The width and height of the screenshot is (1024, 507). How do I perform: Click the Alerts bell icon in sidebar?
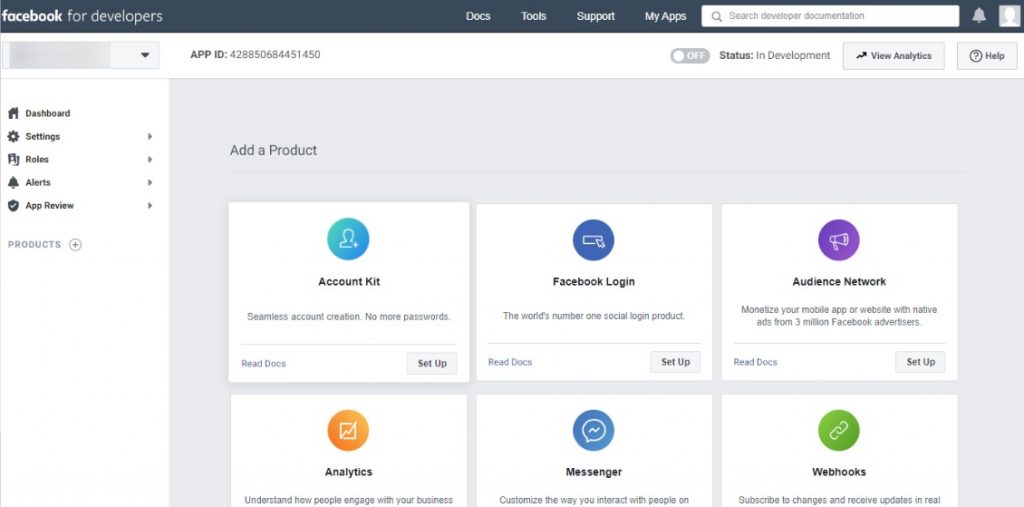[x=13, y=182]
